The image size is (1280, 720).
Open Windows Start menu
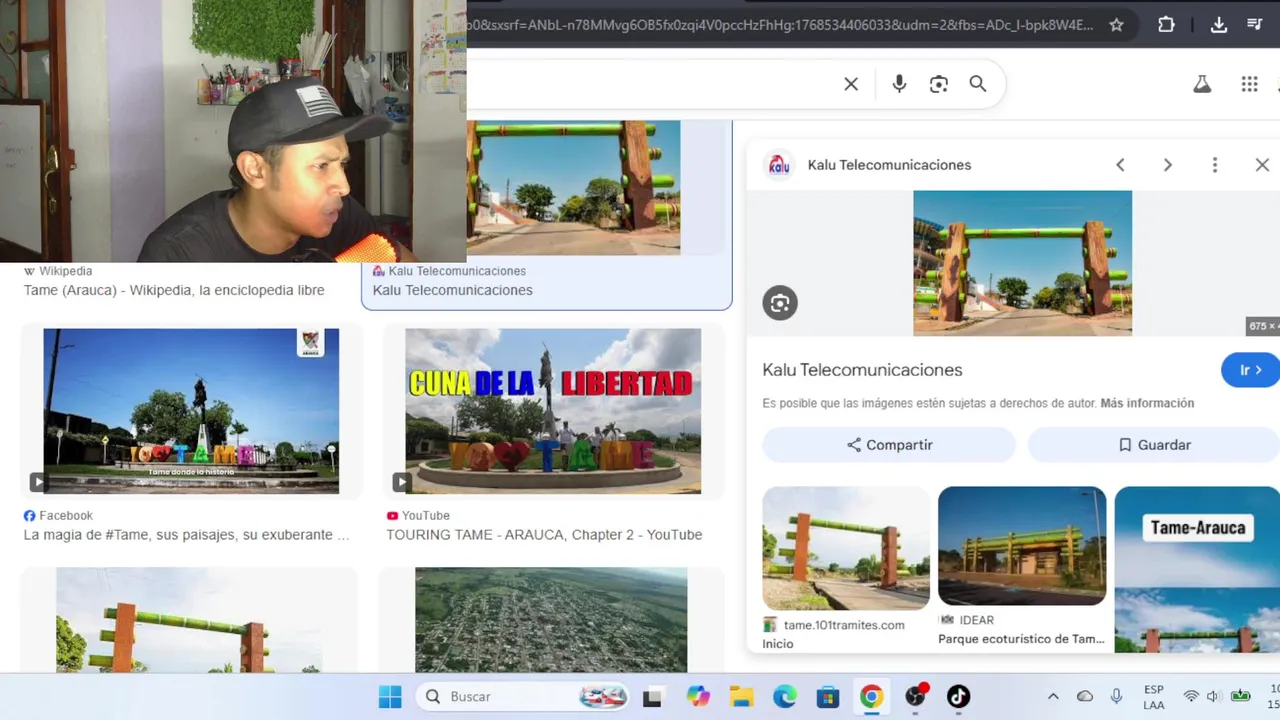tap(390, 697)
